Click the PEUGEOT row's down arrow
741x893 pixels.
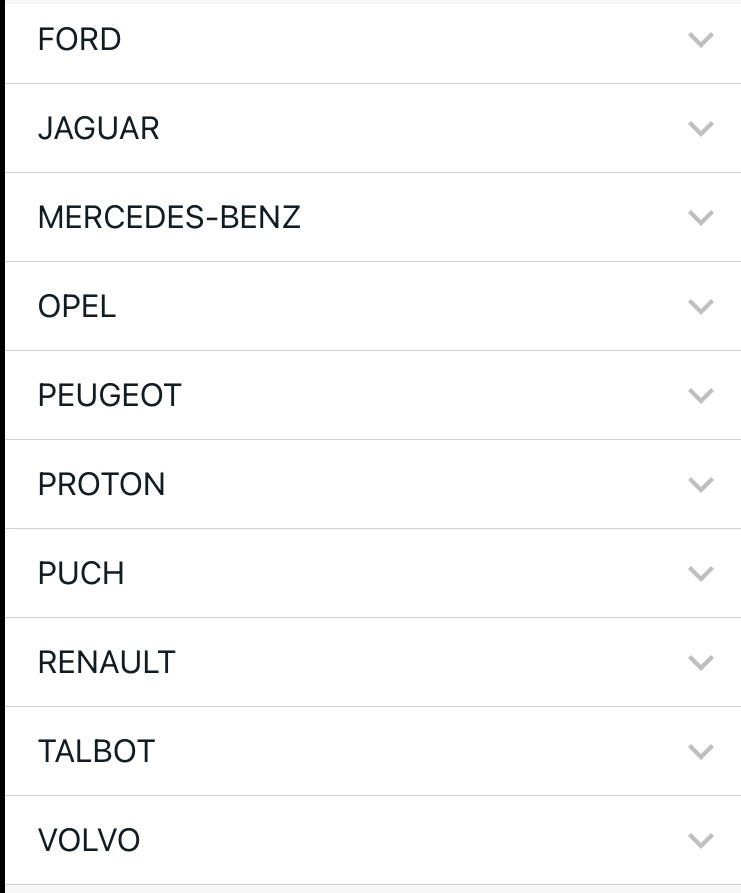coord(701,396)
